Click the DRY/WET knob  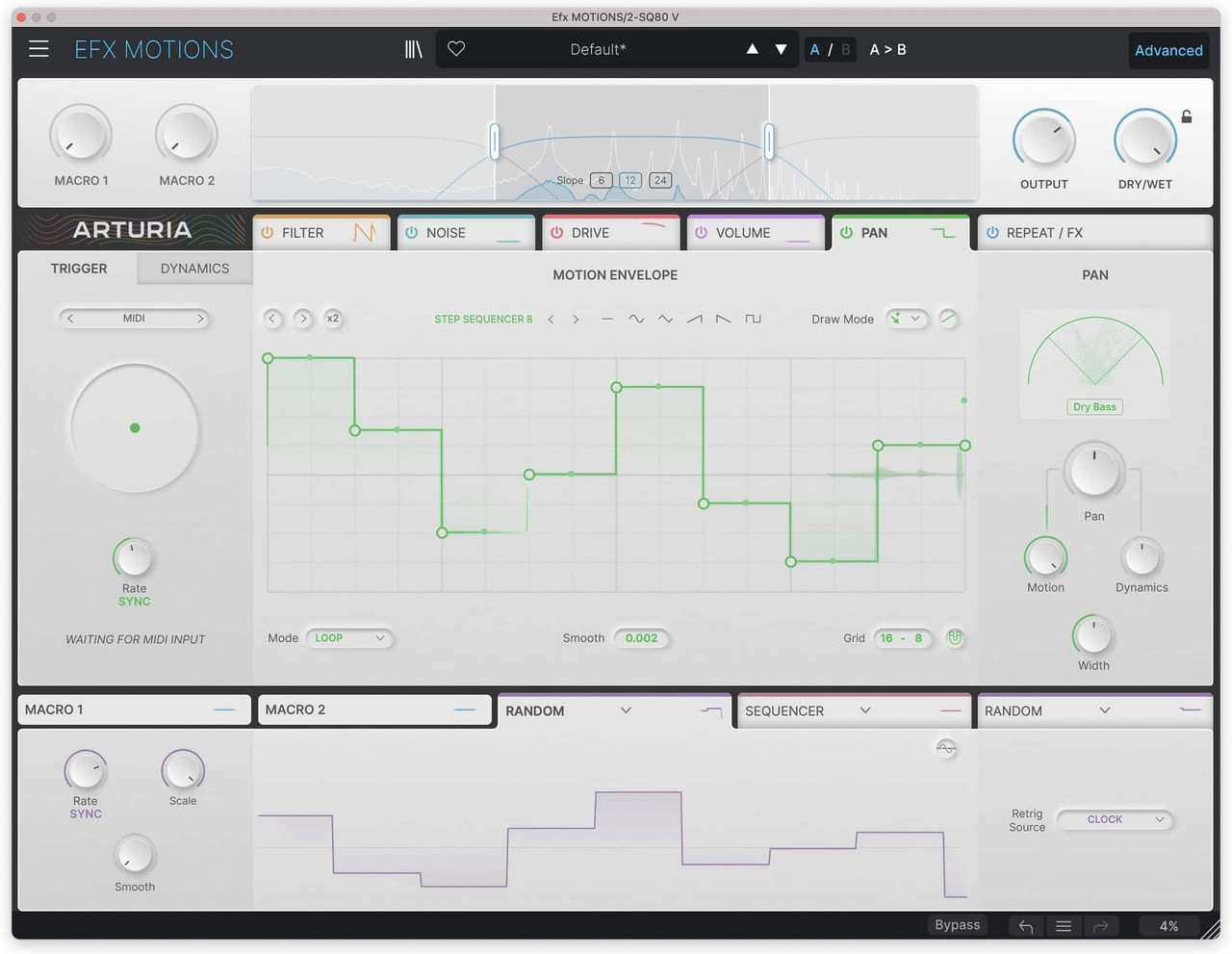click(1145, 141)
